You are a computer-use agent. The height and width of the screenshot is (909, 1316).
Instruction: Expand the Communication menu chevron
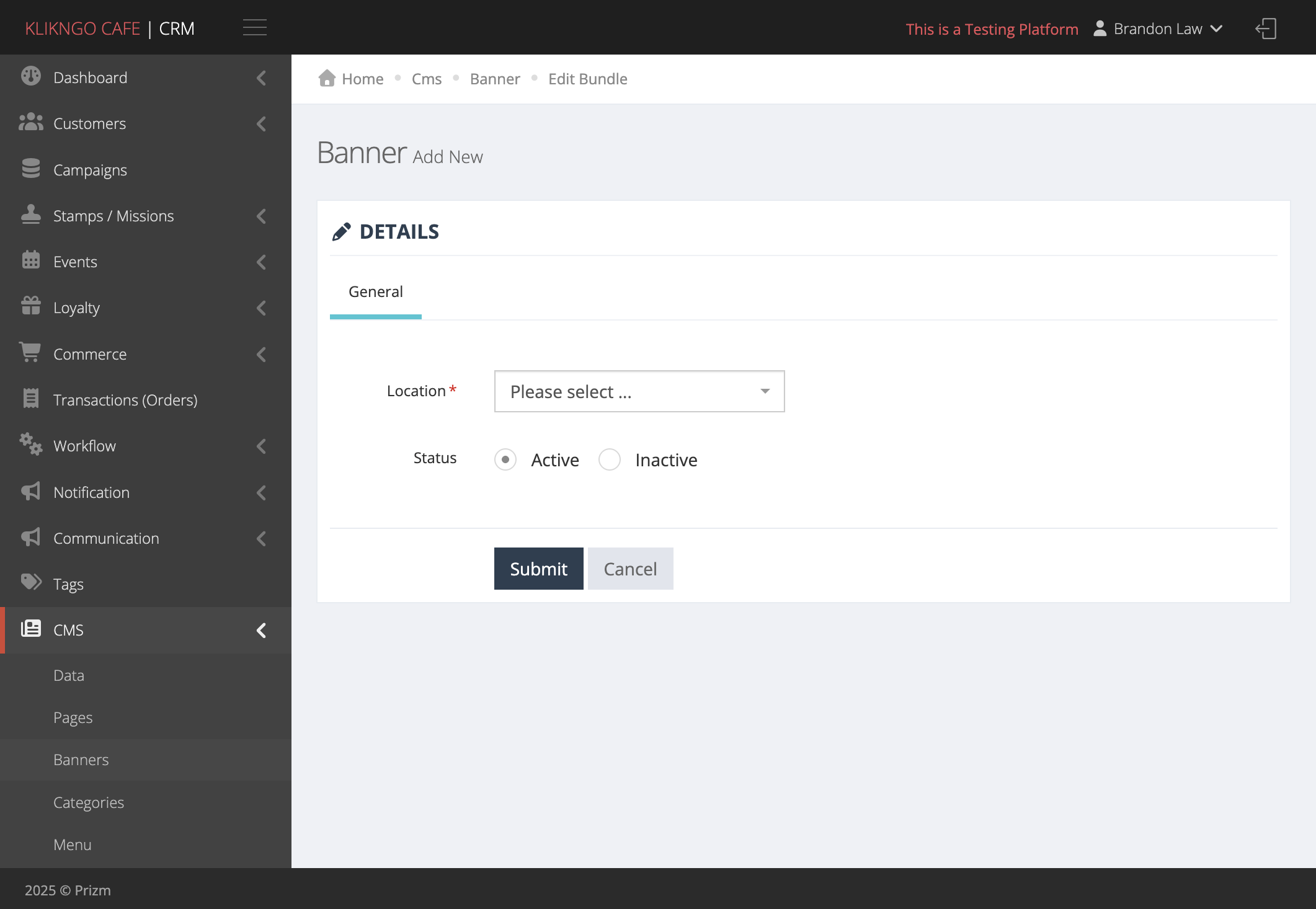coord(261,538)
